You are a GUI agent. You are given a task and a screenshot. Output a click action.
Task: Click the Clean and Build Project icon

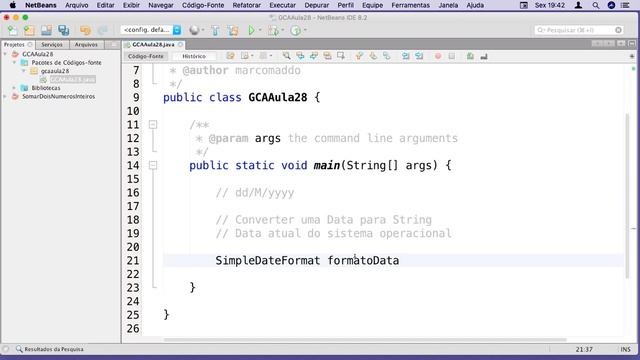233,30
